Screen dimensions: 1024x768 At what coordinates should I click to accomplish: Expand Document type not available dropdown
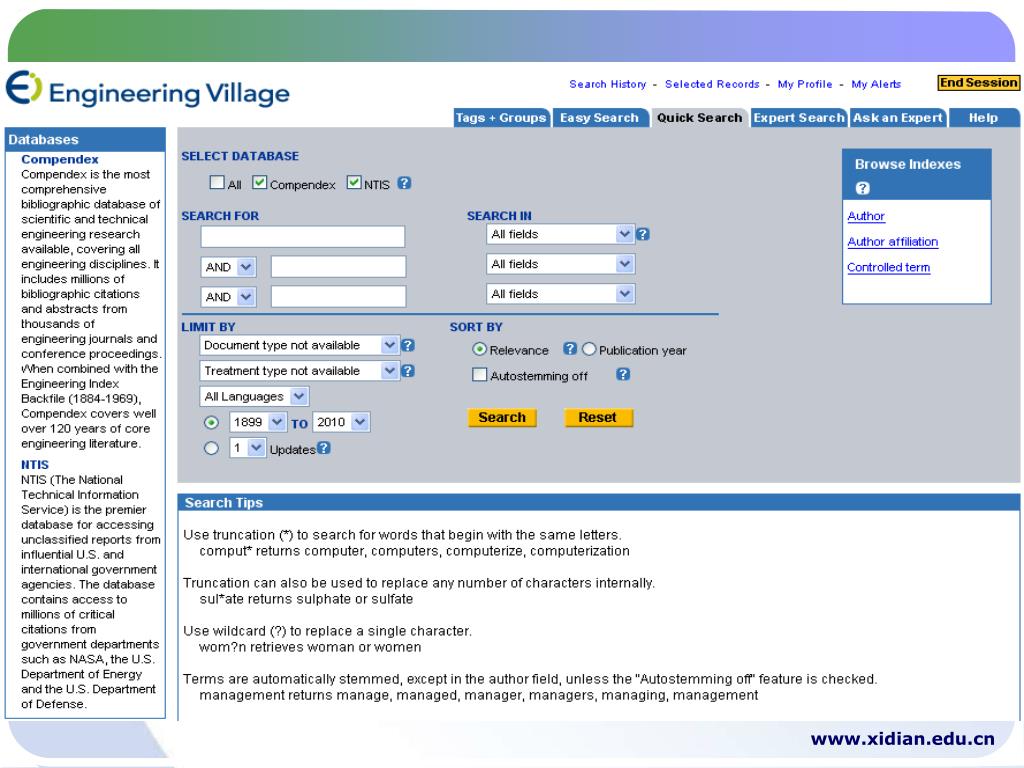point(299,345)
